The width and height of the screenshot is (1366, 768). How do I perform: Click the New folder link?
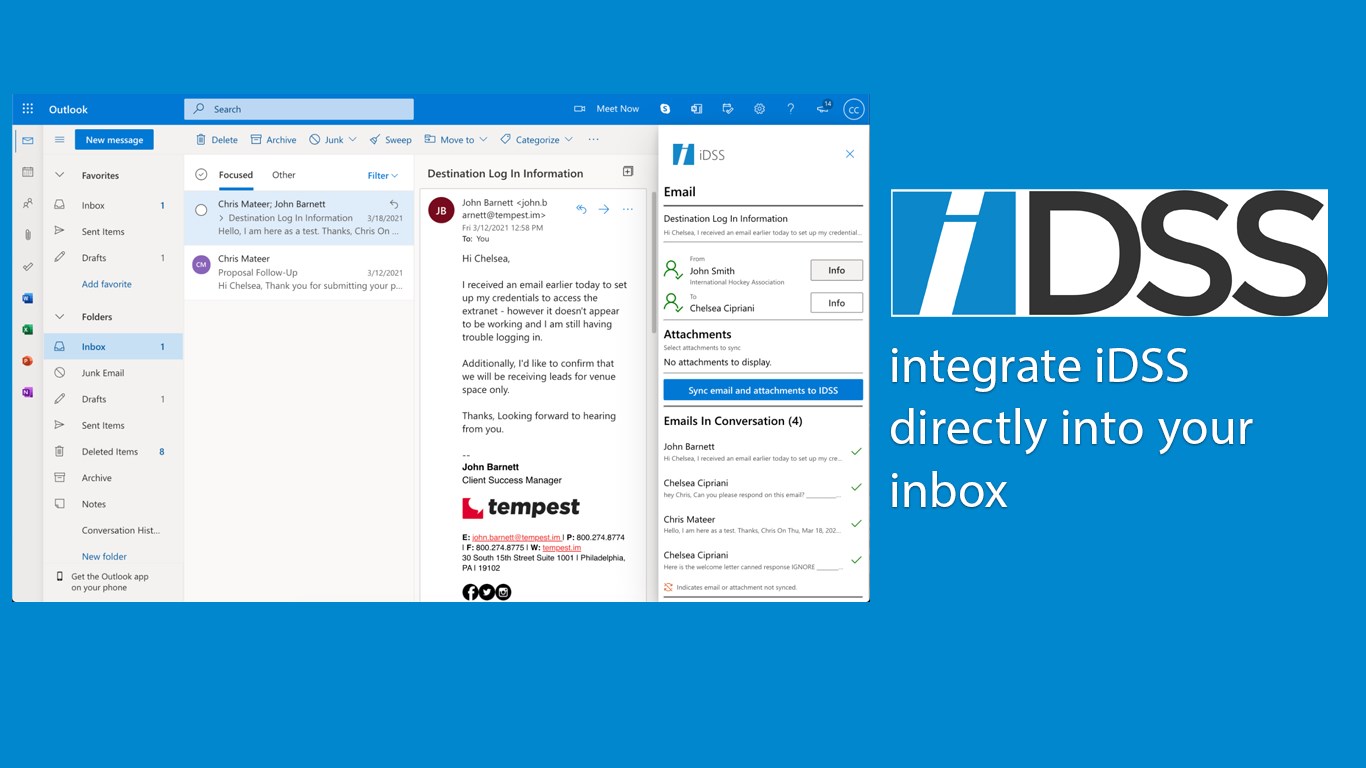click(x=104, y=556)
